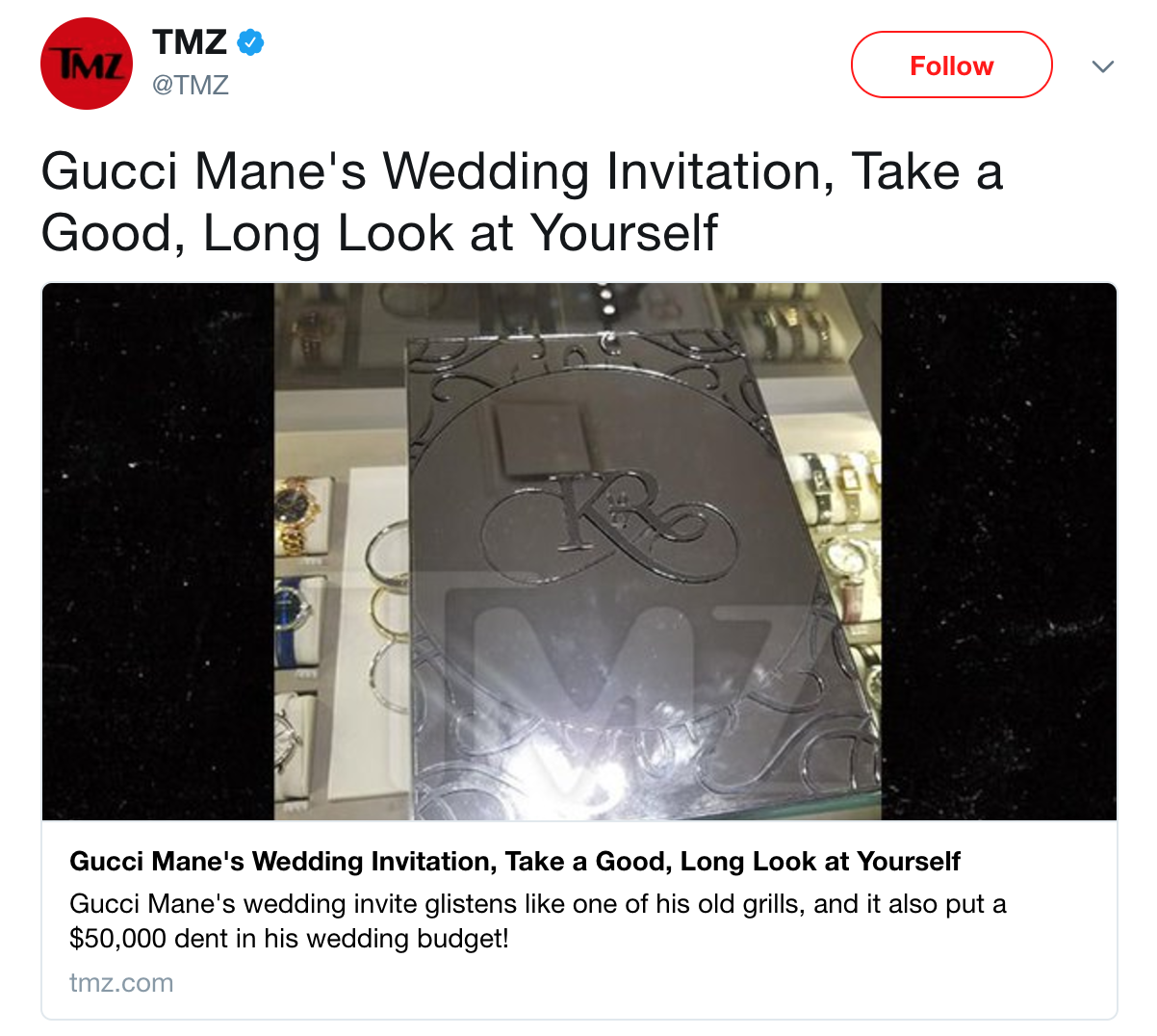Click the circular TMZ brand icon
Image resolution: width=1157 pixels, height=1036 pixels.
[x=86, y=64]
